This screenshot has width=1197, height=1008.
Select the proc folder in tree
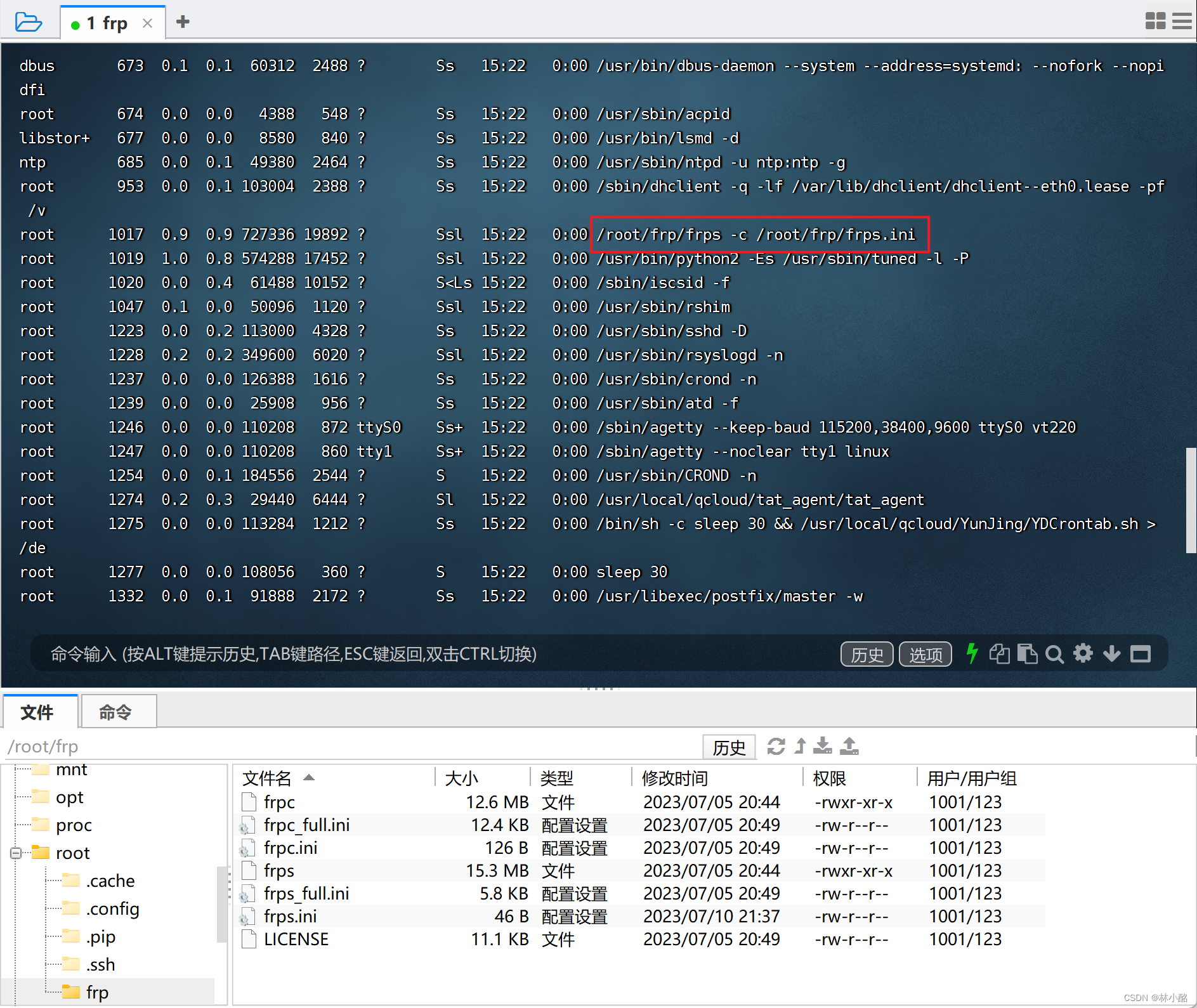click(x=74, y=825)
